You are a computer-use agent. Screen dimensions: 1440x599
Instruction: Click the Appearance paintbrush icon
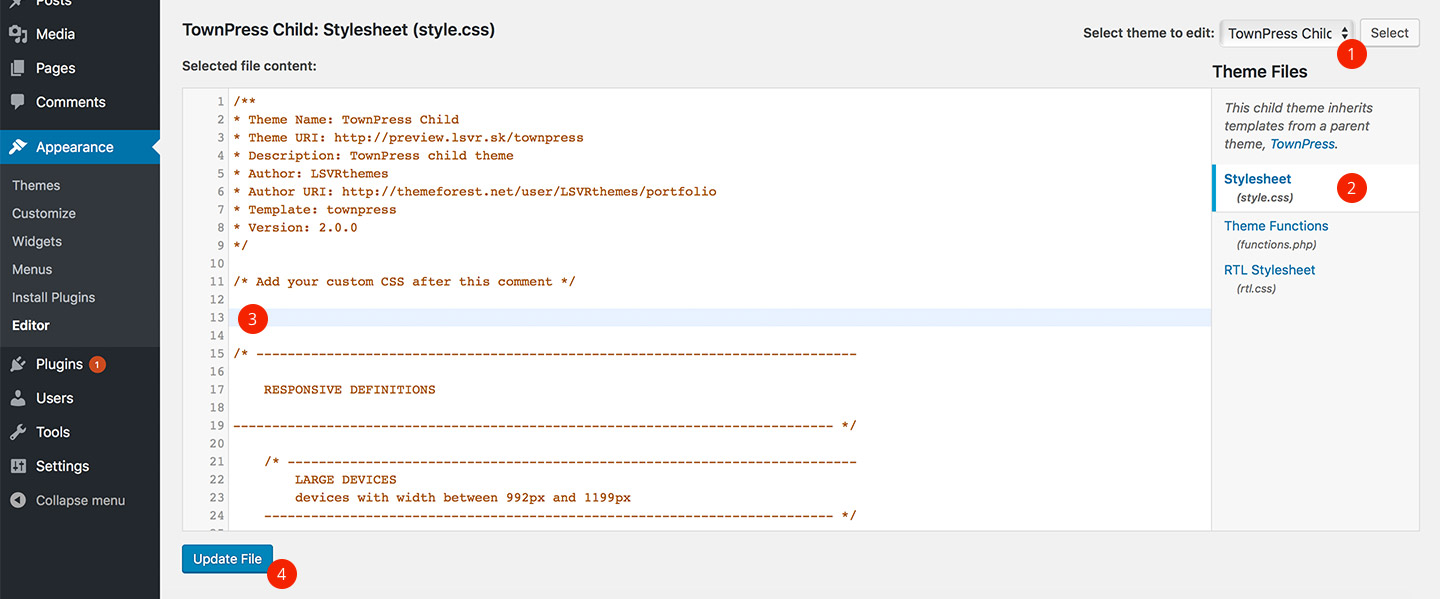click(x=18, y=147)
